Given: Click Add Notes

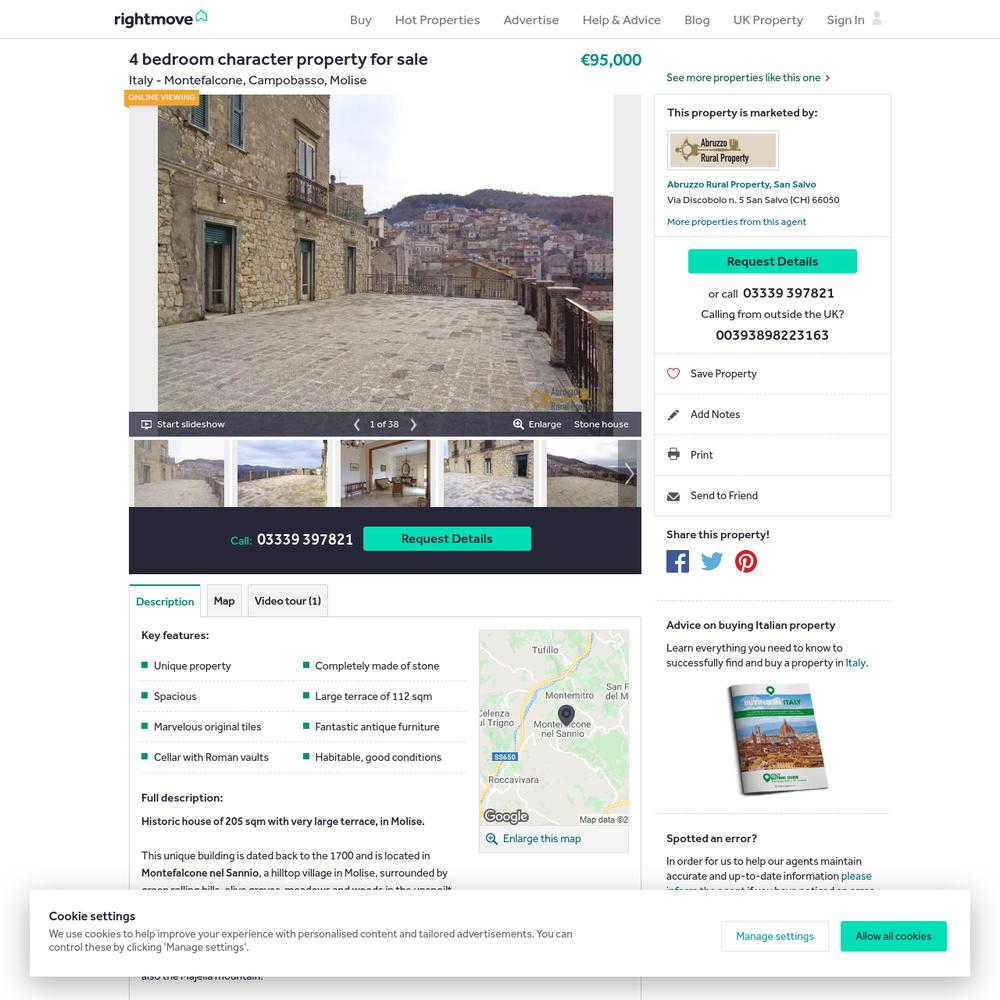Looking at the screenshot, I should point(715,415).
